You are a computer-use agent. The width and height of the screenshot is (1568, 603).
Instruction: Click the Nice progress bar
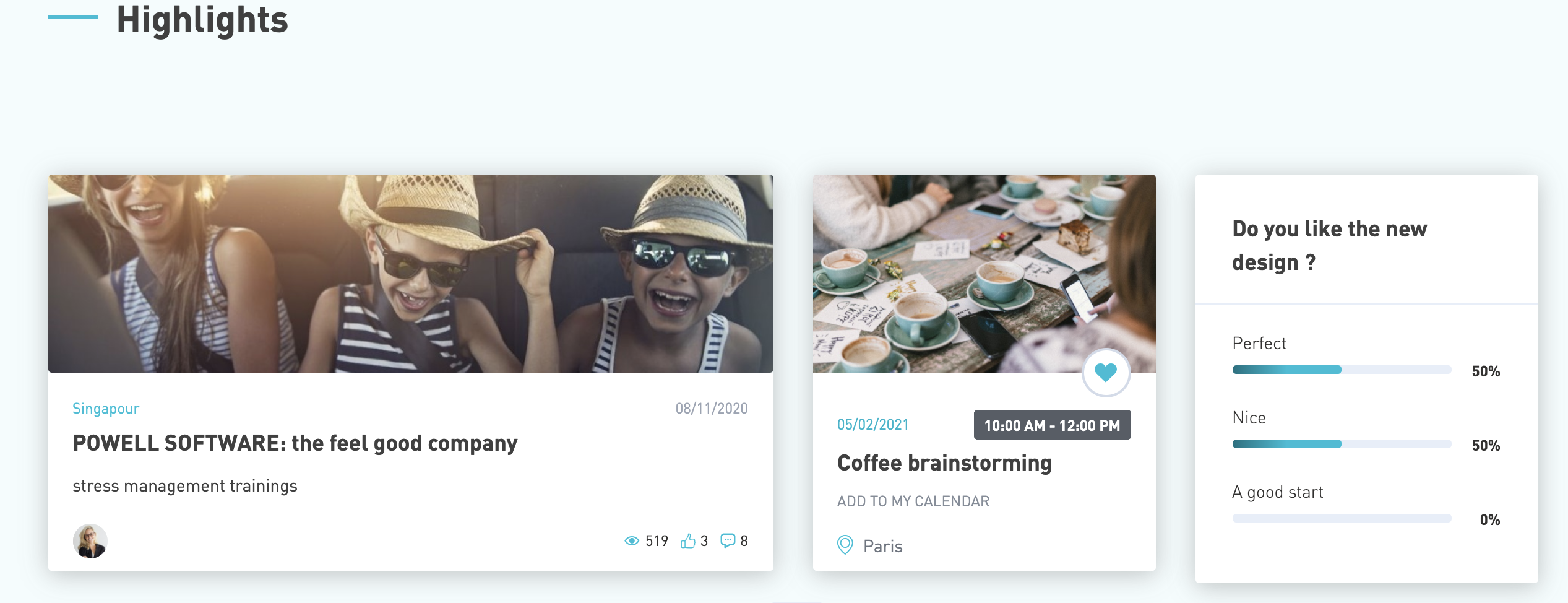(1342, 444)
